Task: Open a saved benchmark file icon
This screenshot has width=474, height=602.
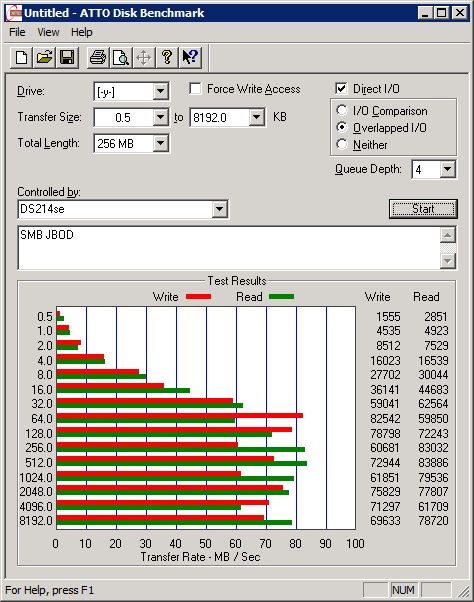Action: [x=44, y=58]
